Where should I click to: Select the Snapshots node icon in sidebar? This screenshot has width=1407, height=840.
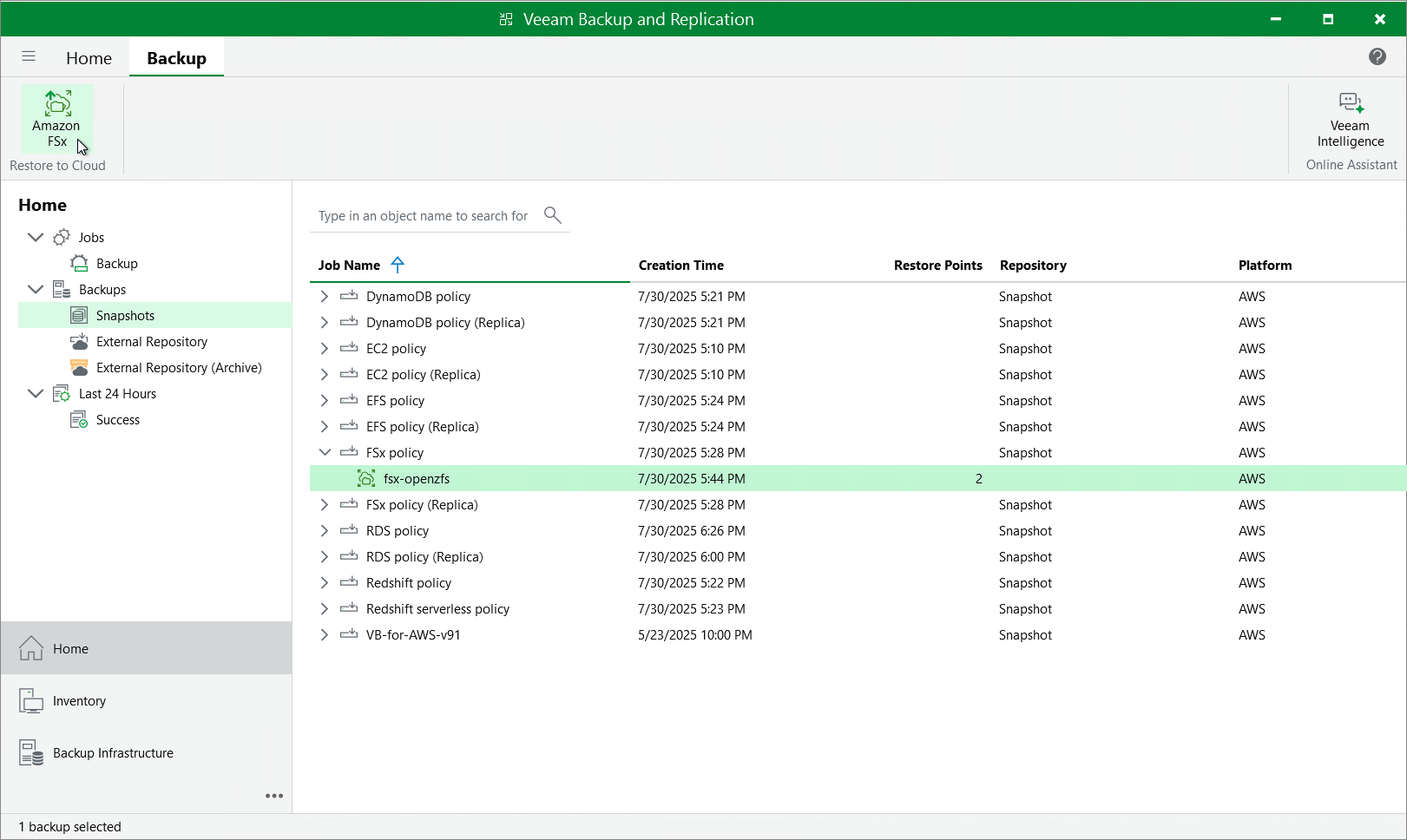(81, 315)
